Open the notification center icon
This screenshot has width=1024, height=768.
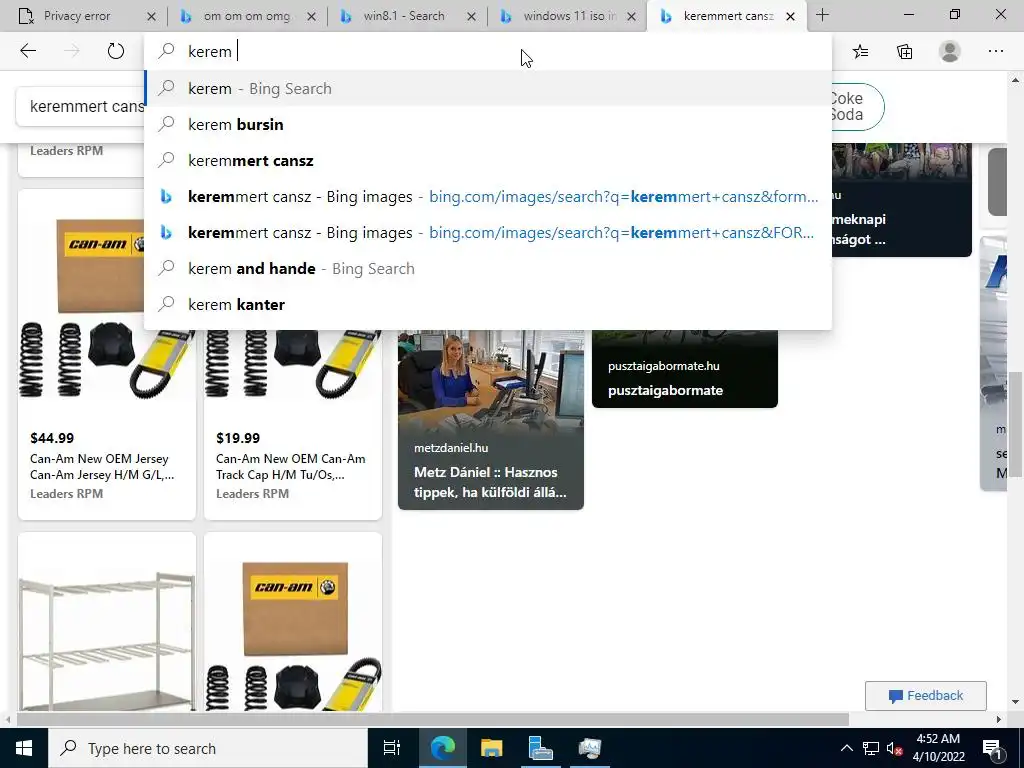pyautogui.click(x=991, y=748)
